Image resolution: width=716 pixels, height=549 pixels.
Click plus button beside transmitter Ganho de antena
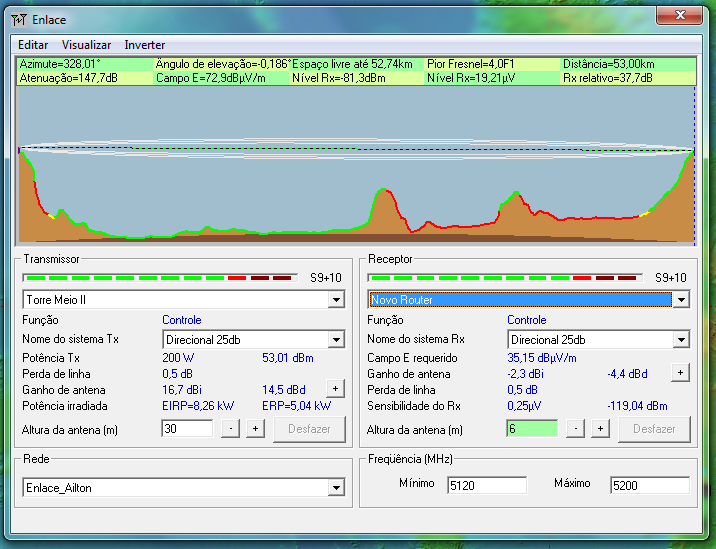point(335,389)
